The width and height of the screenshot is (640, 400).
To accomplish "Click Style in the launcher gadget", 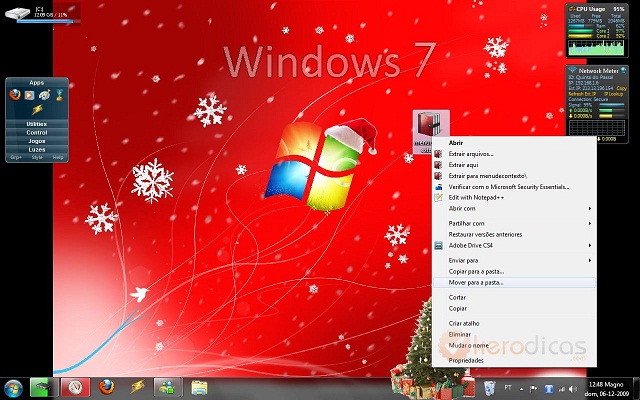I will pyautogui.click(x=37, y=158).
